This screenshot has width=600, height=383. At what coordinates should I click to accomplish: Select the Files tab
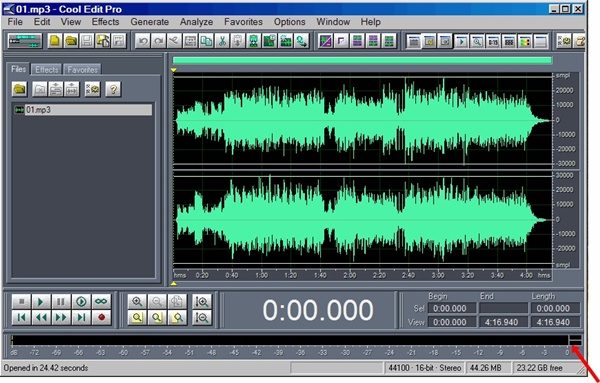(x=18, y=69)
